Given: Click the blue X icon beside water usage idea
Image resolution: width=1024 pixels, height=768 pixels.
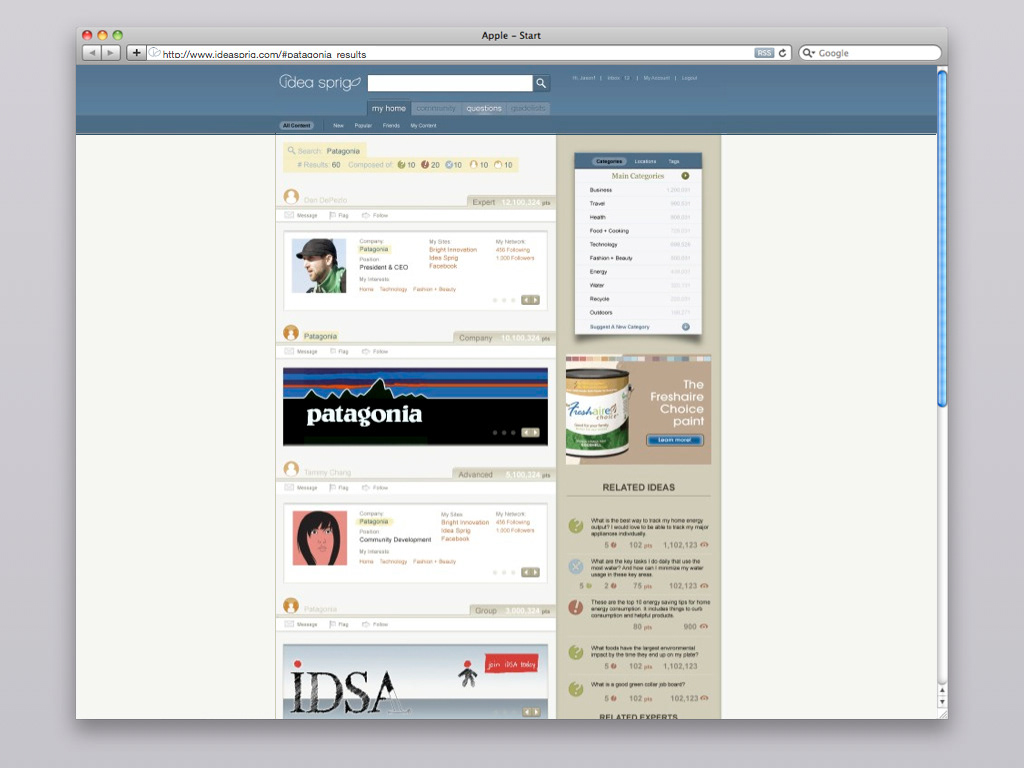Looking at the screenshot, I should pyautogui.click(x=575, y=566).
